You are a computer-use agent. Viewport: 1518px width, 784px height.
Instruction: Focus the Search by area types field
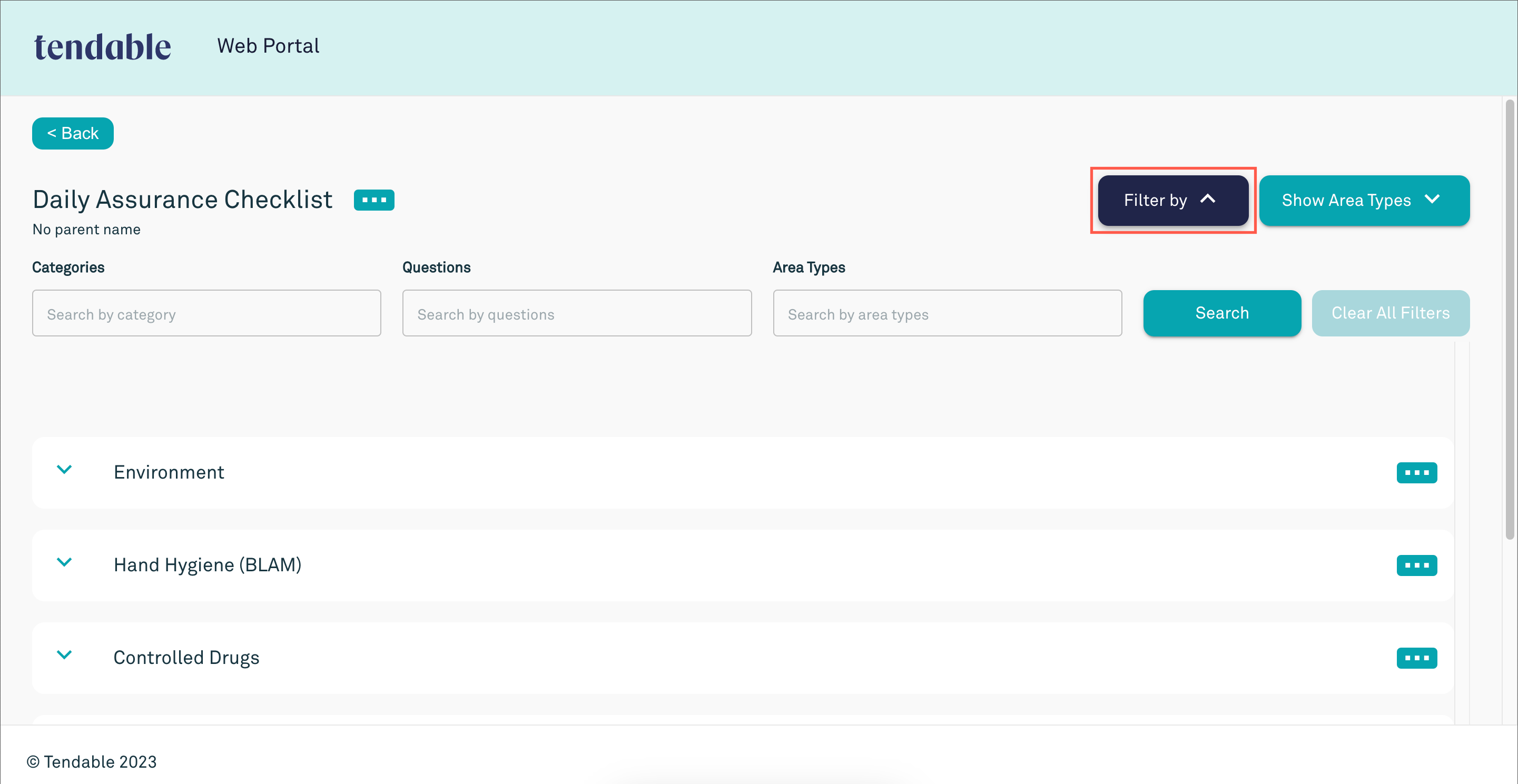pyautogui.click(x=947, y=313)
